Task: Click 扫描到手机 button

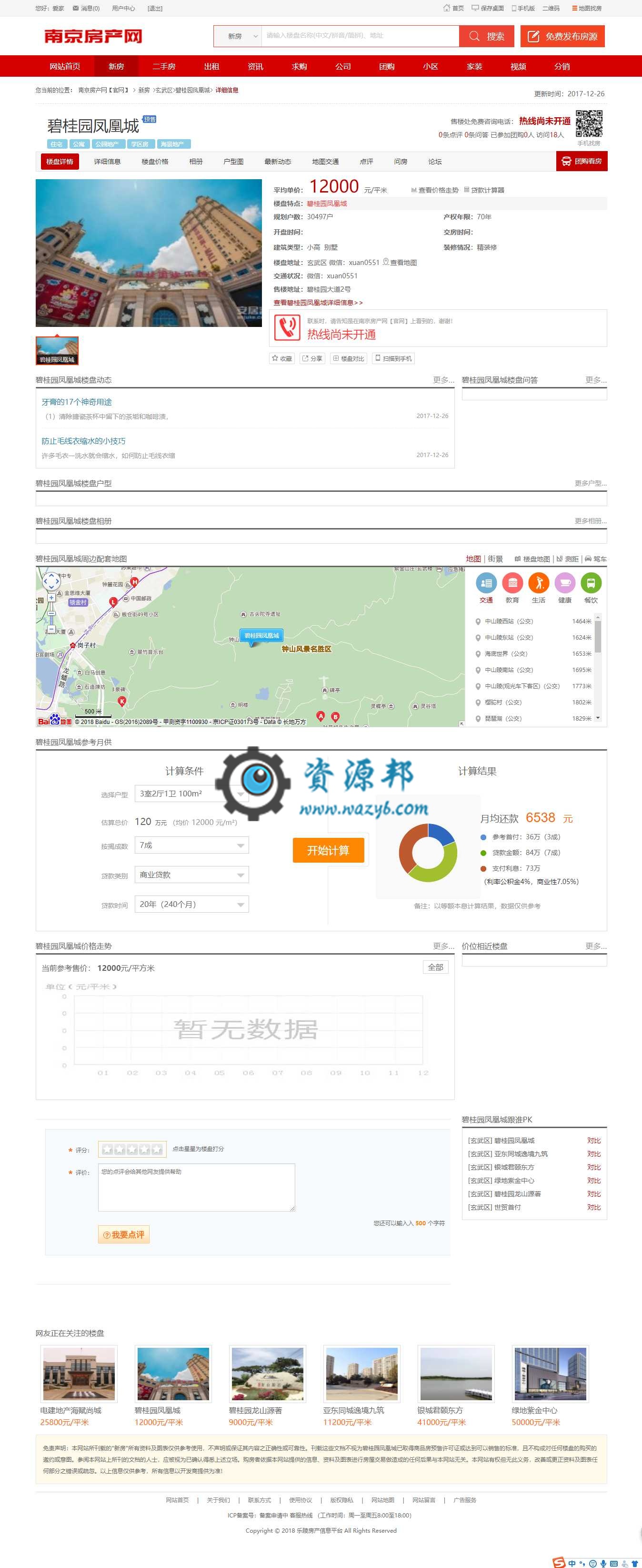Action: tap(393, 358)
